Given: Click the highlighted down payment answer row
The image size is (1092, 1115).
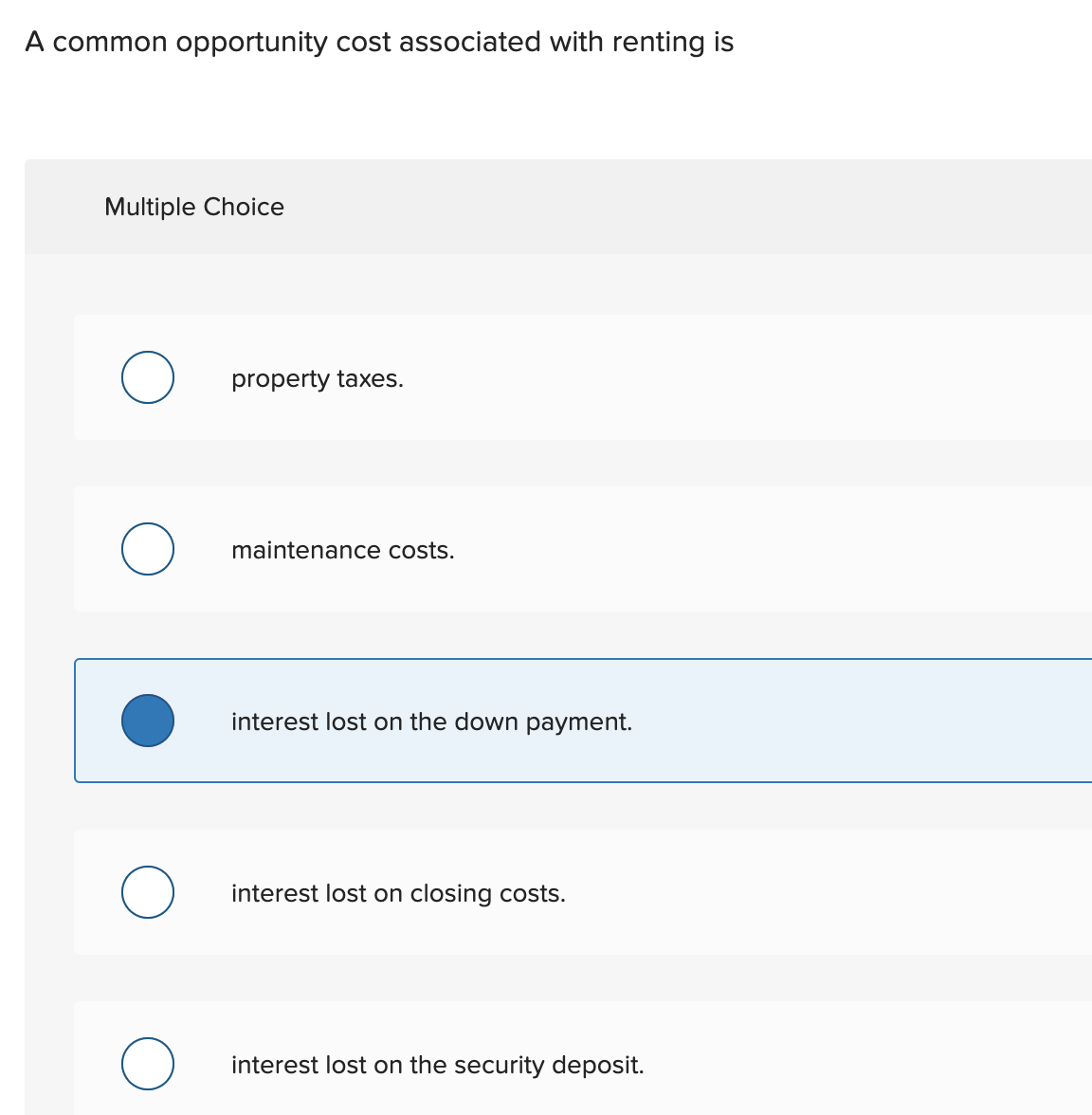Looking at the screenshot, I should [x=569, y=721].
